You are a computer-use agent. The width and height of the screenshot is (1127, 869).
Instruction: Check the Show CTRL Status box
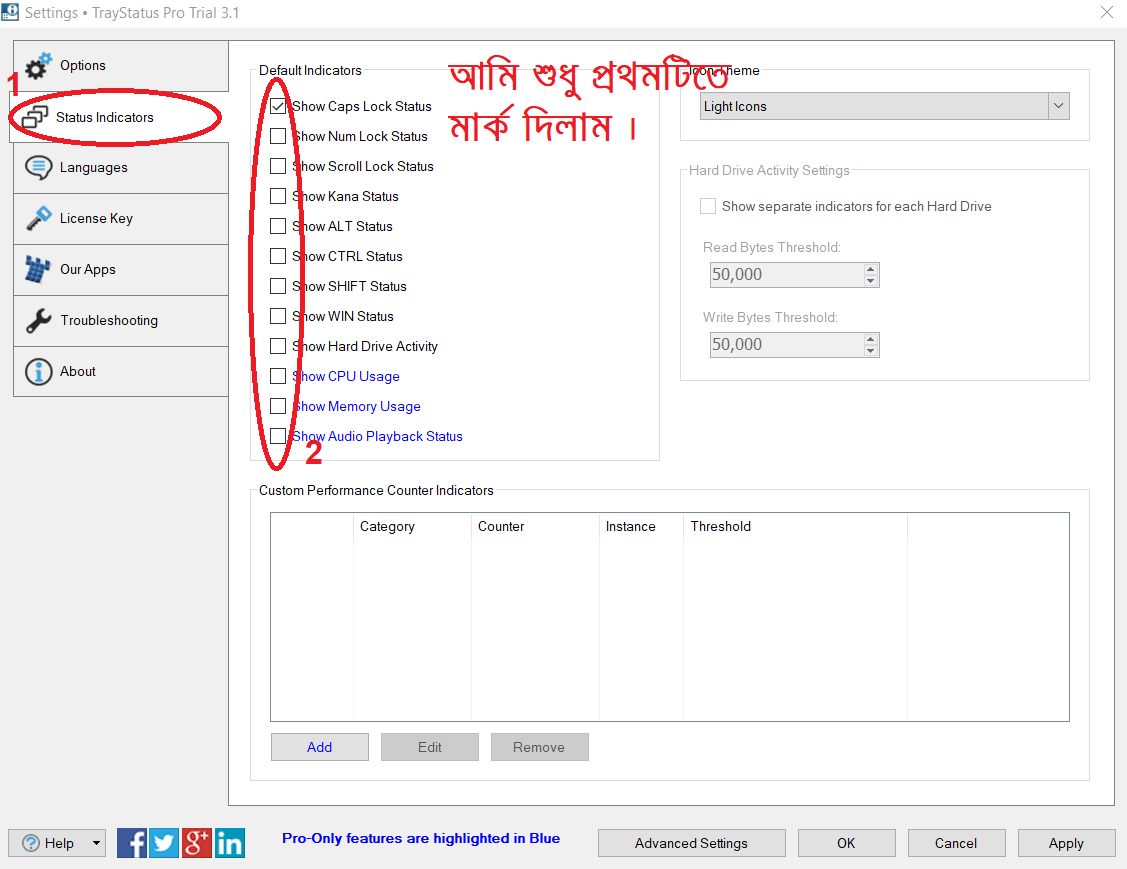click(x=277, y=256)
